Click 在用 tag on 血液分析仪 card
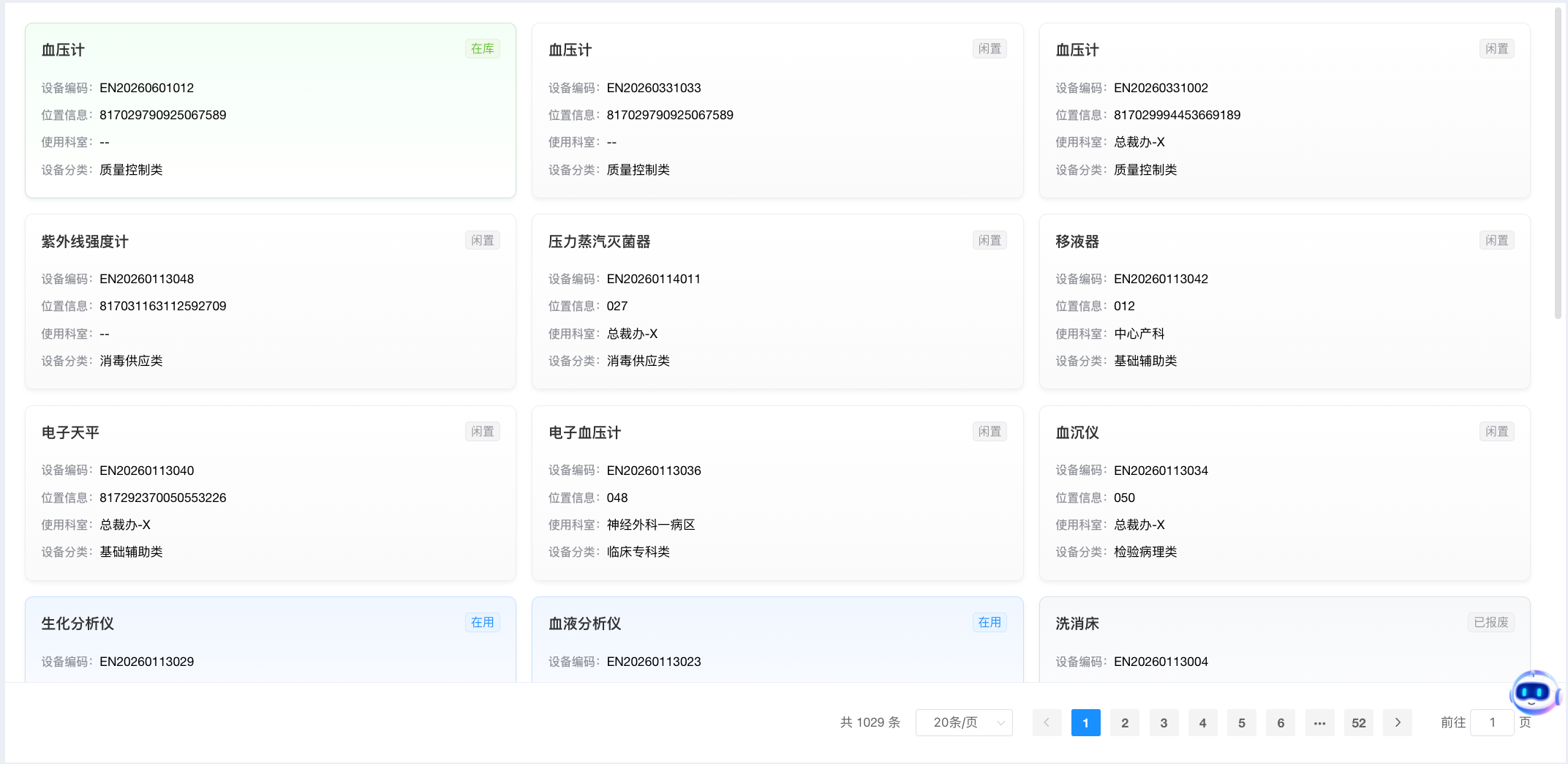Image resolution: width=1568 pixels, height=764 pixels. [x=990, y=623]
